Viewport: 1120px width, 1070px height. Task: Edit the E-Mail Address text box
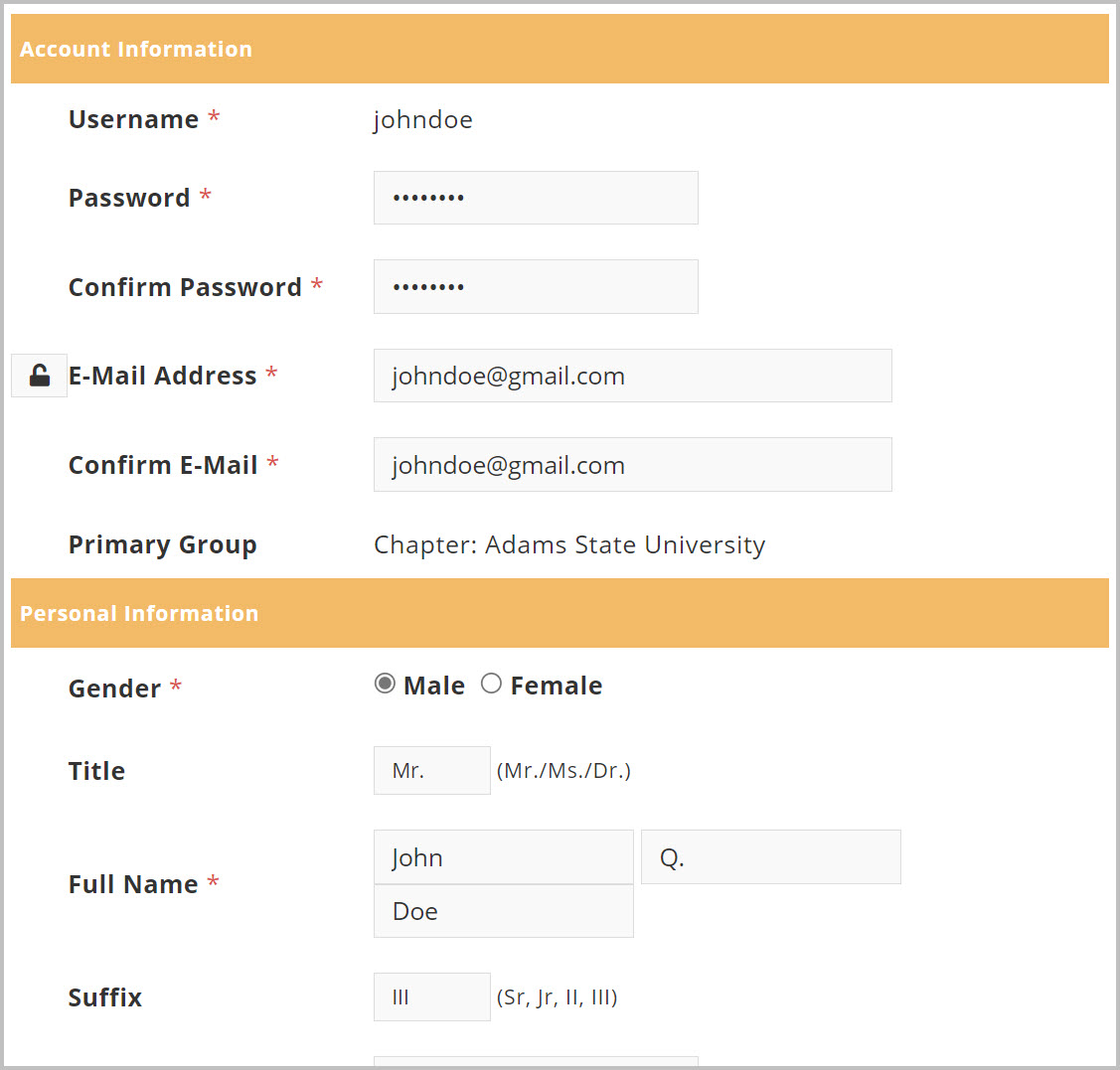(x=632, y=376)
